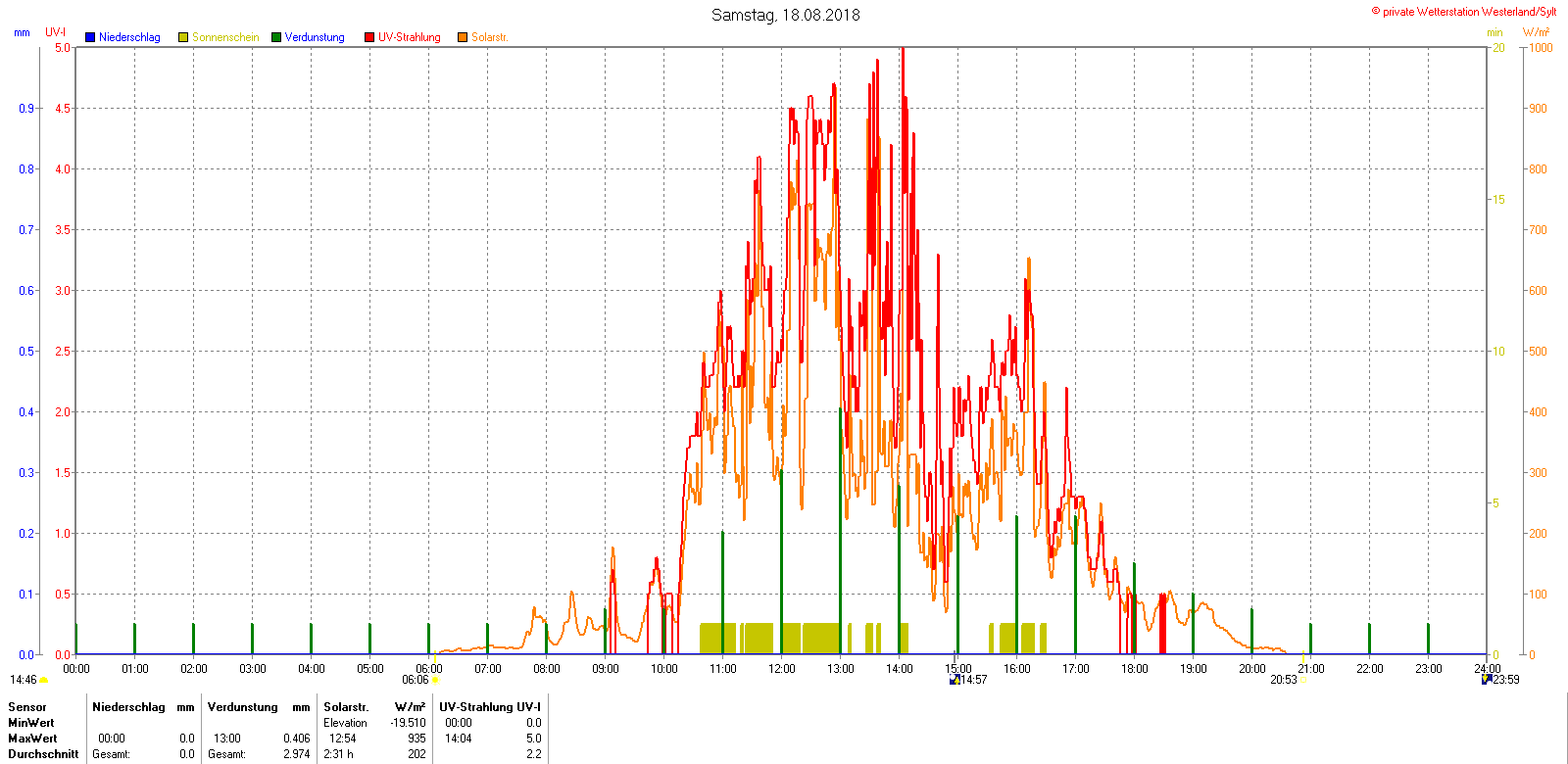Click the 15 tick on the min axis

coord(1498,200)
